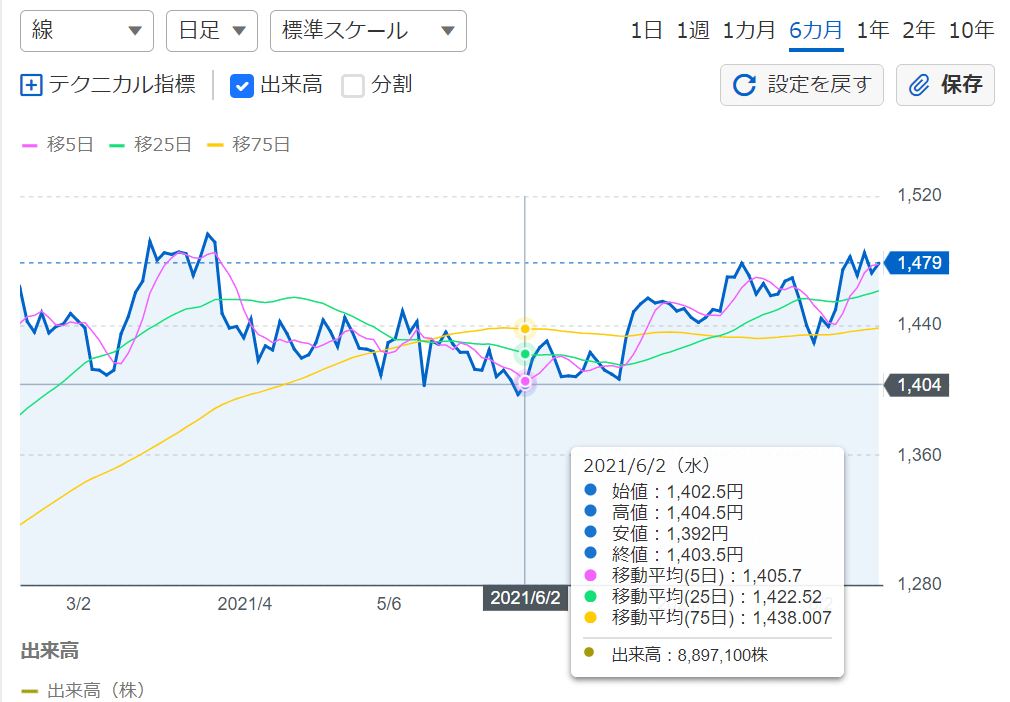
Task: Toggle the 出来高 checkbox off
Action: (241, 85)
